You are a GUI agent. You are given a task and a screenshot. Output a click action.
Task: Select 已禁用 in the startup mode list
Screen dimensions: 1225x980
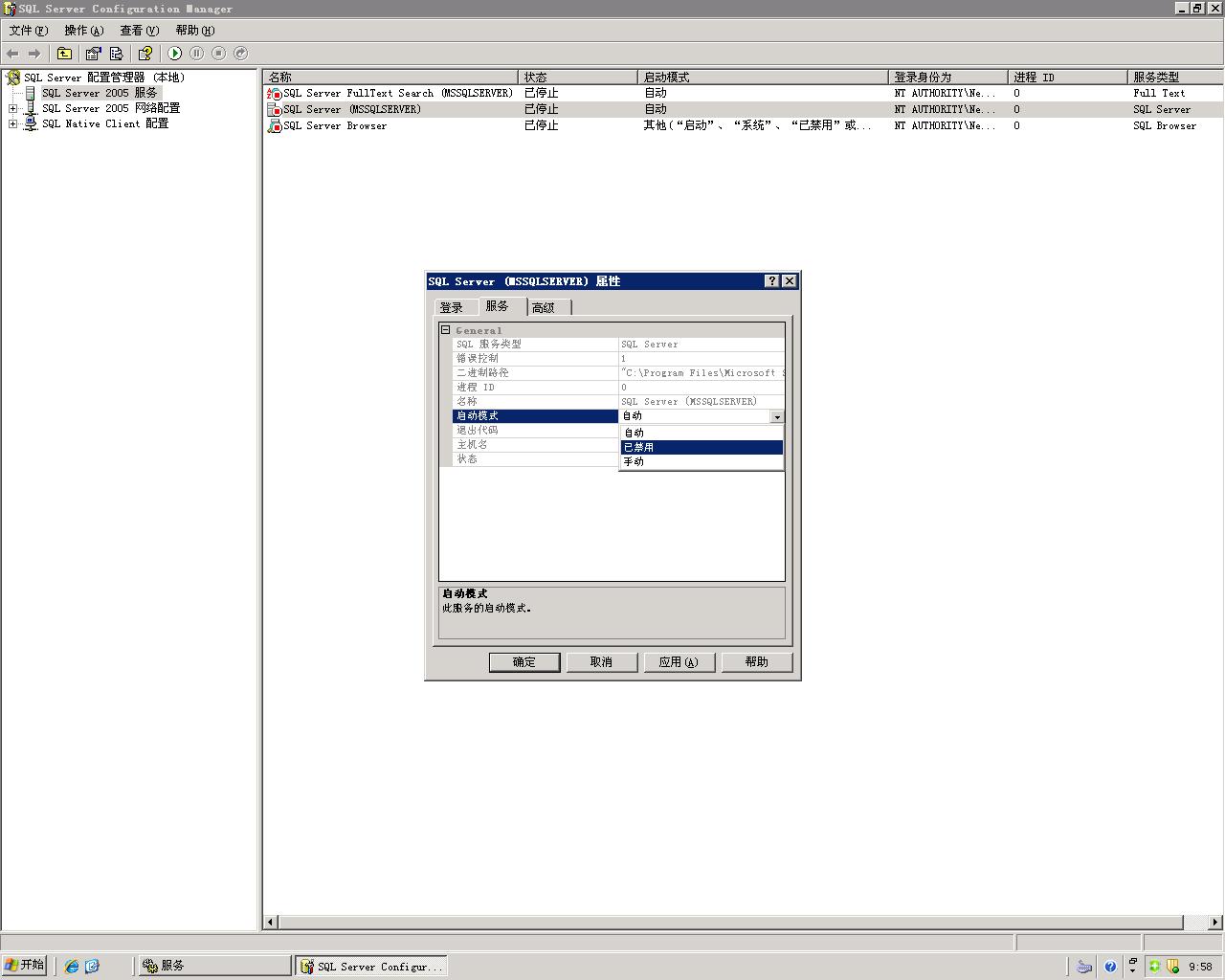(x=638, y=447)
